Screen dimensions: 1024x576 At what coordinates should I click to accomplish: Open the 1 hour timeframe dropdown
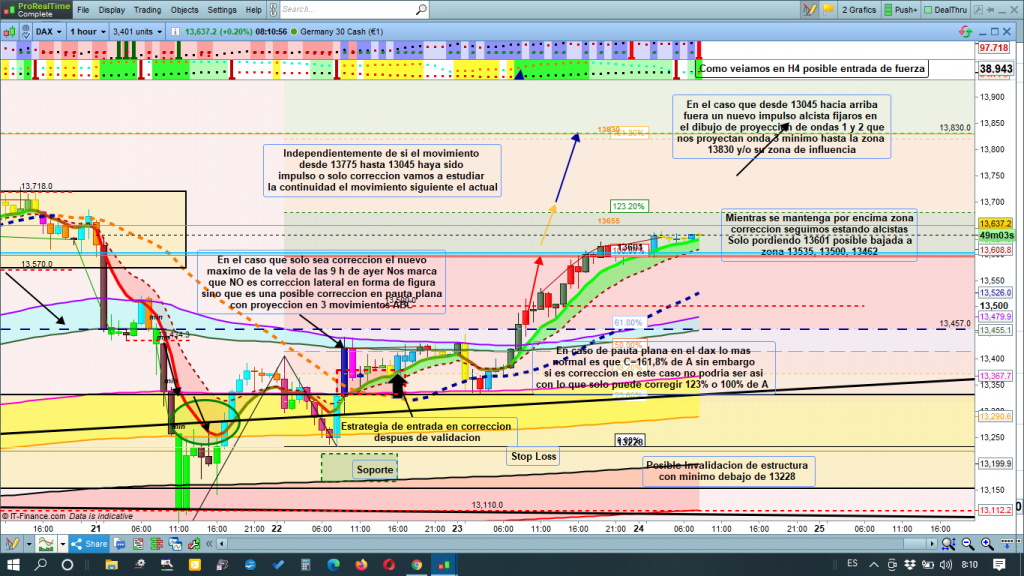88,31
